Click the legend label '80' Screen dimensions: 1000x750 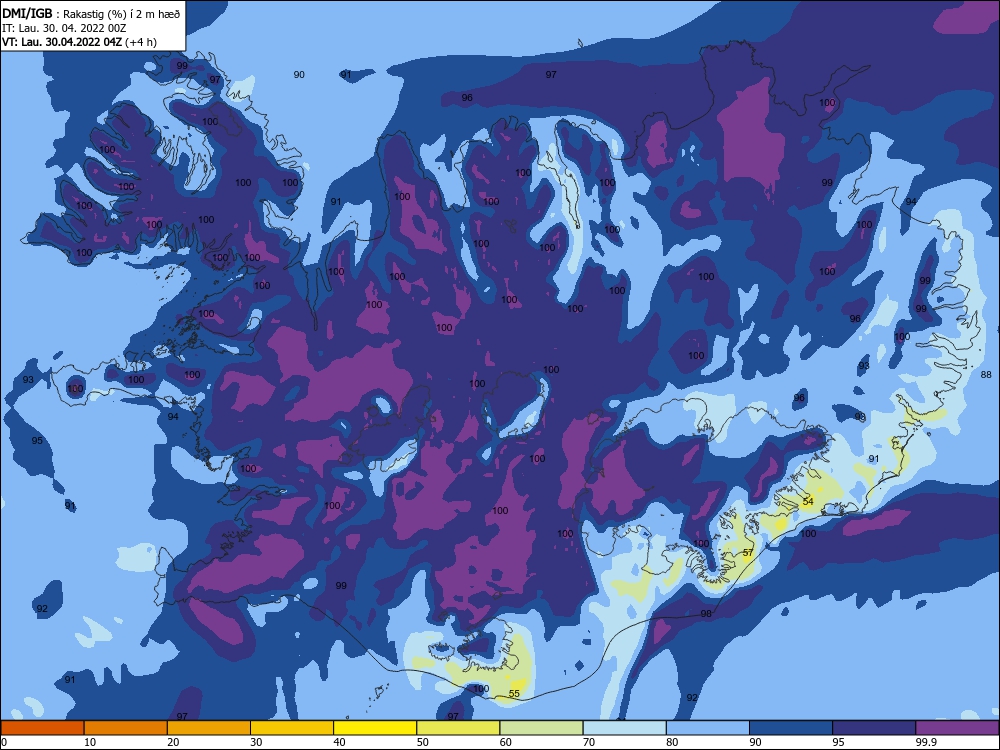pyautogui.click(x=673, y=742)
